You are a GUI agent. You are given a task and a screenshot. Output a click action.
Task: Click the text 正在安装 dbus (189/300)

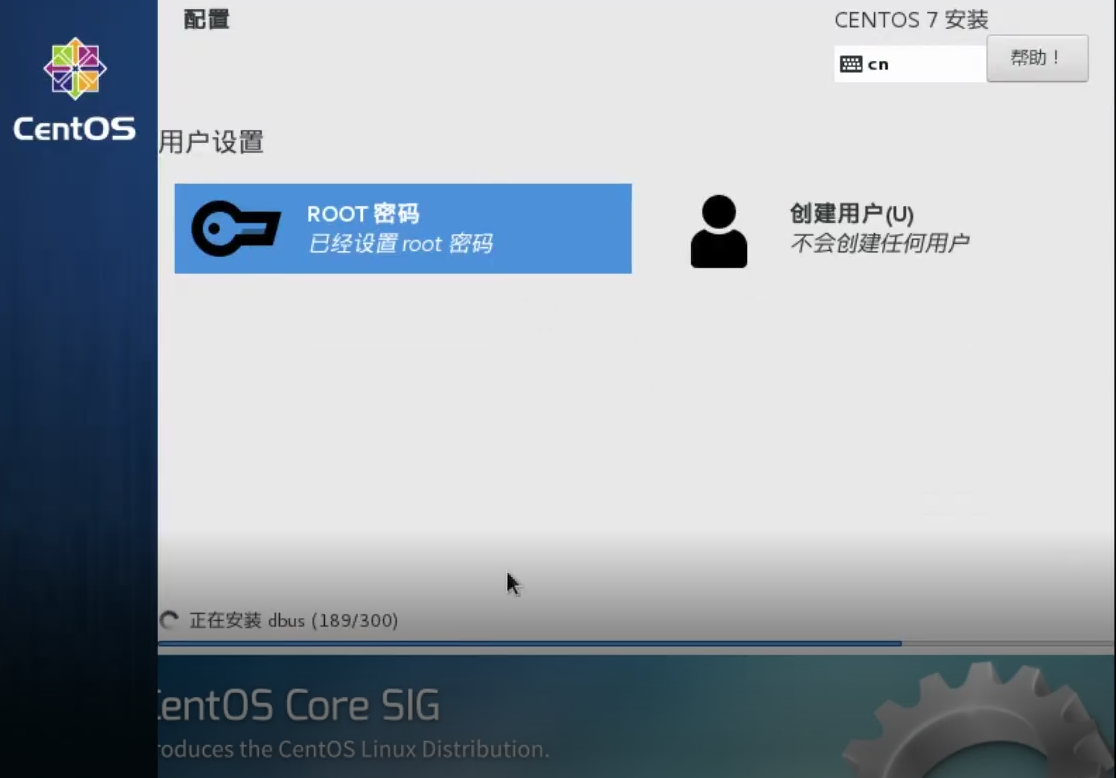[x=293, y=620]
